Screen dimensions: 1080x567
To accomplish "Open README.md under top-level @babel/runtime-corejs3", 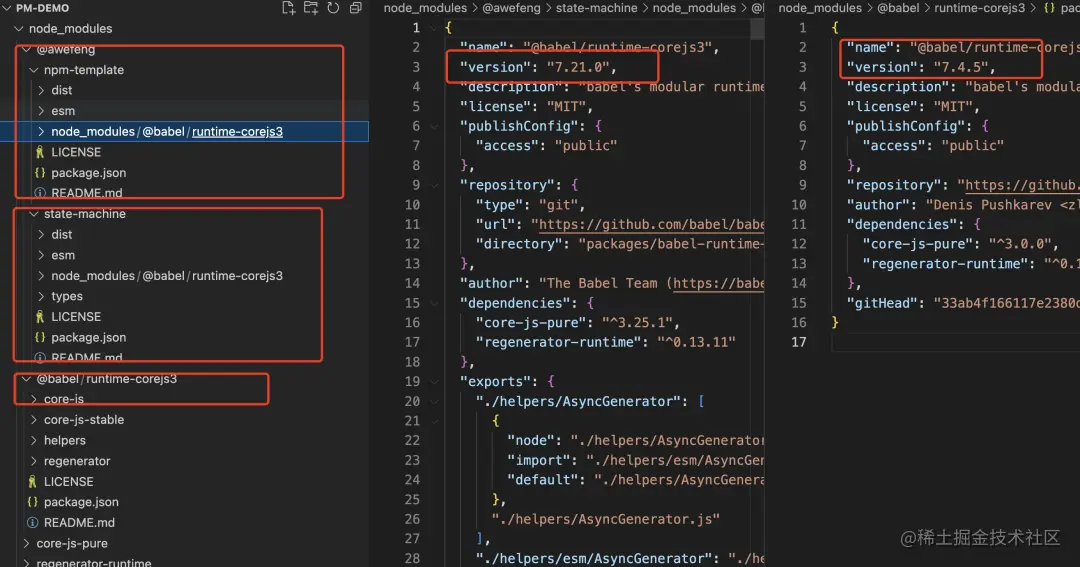I will pyautogui.click(x=79, y=523).
